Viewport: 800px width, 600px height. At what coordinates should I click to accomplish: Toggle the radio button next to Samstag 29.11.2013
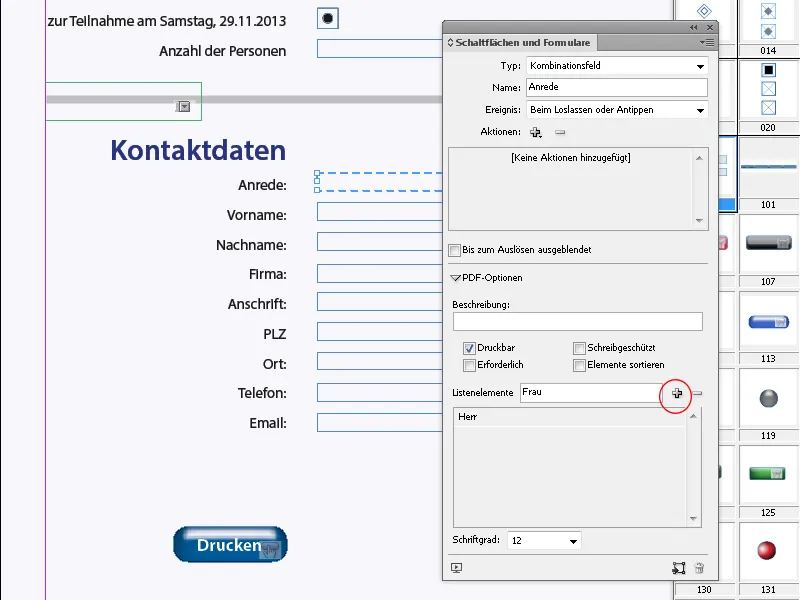click(x=328, y=19)
